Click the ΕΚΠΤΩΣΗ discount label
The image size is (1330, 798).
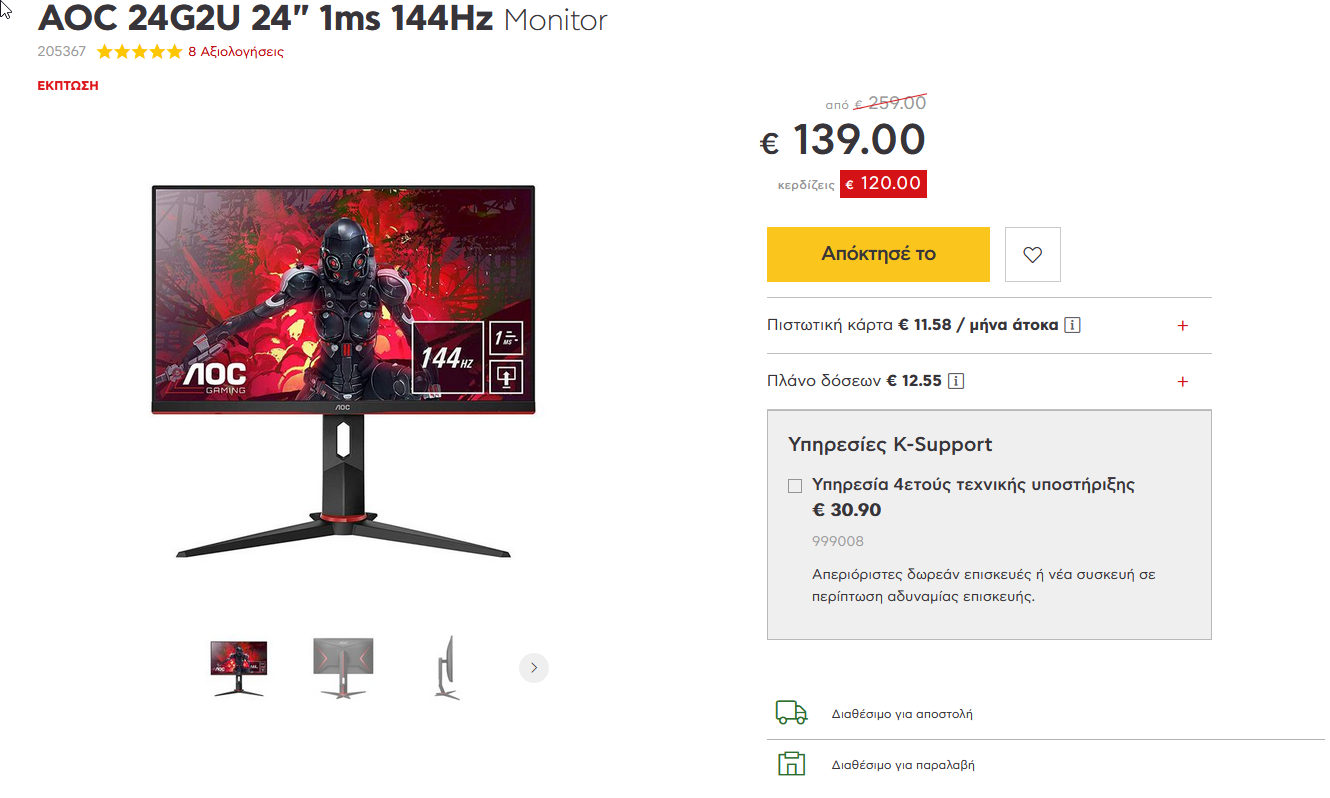coord(68,86)
